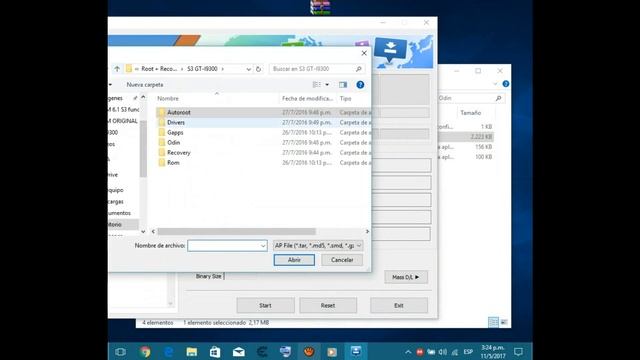
Task: Open dialog help question mark
Action: pyautogui.click(x=360, y=84)
